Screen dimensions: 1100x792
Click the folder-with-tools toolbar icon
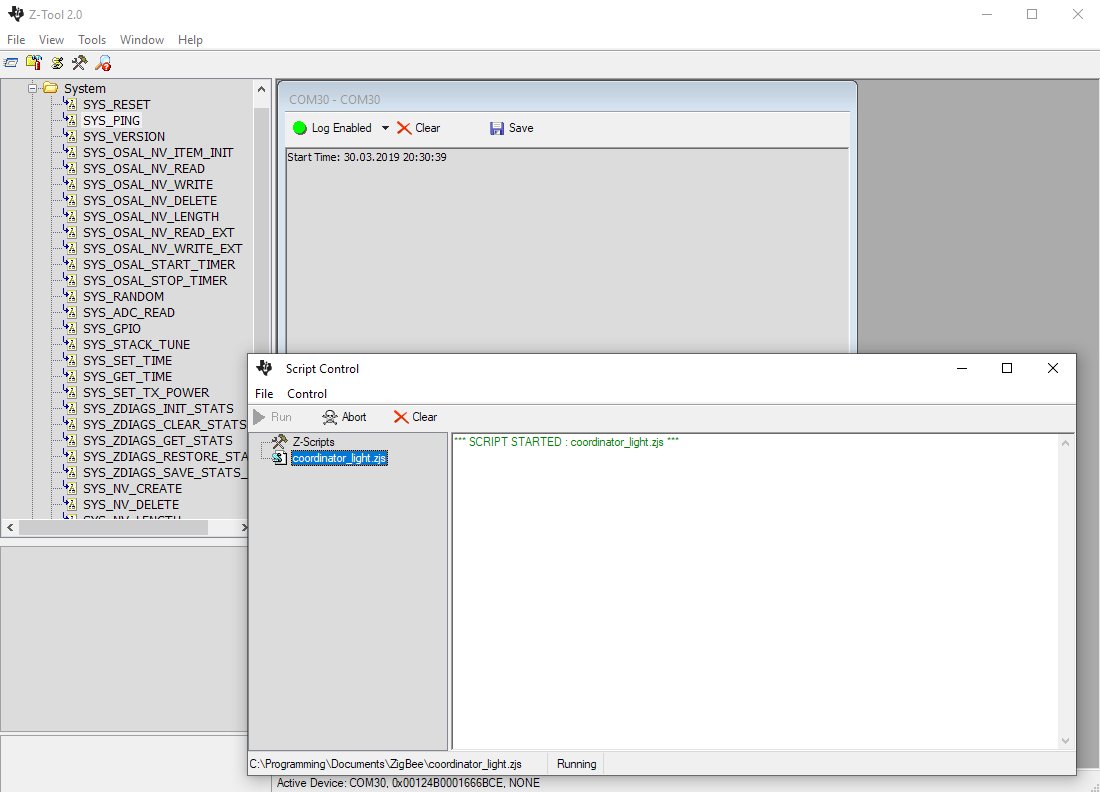pyautogui.click(x=34, y=63)
